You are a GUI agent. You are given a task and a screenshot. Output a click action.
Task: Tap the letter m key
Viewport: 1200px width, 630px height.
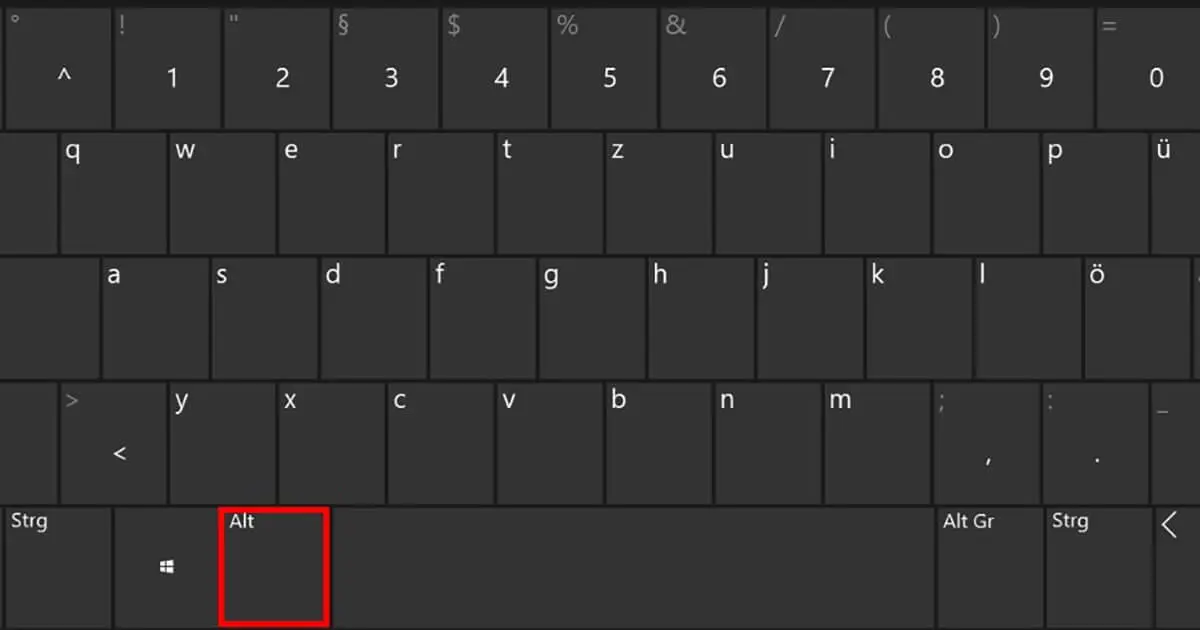pos(876,443)
